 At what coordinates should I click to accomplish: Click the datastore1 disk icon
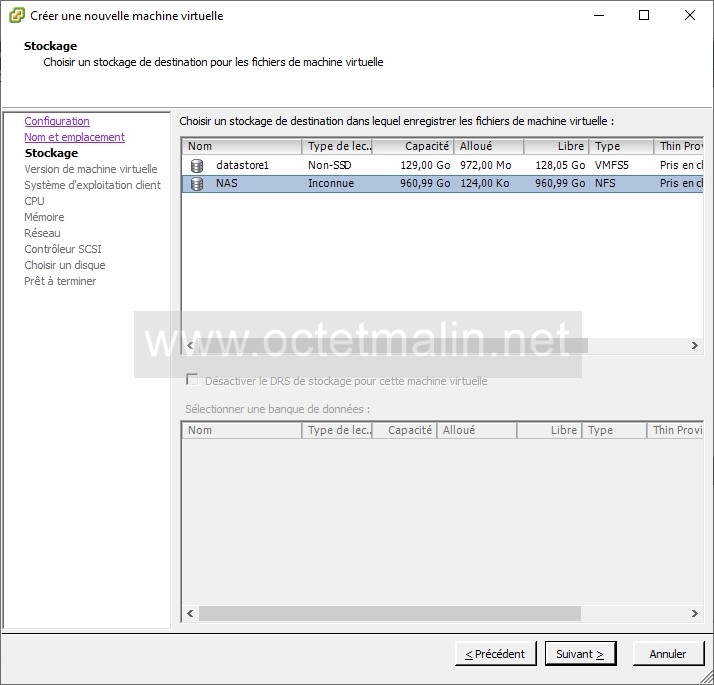pos(197,165)
